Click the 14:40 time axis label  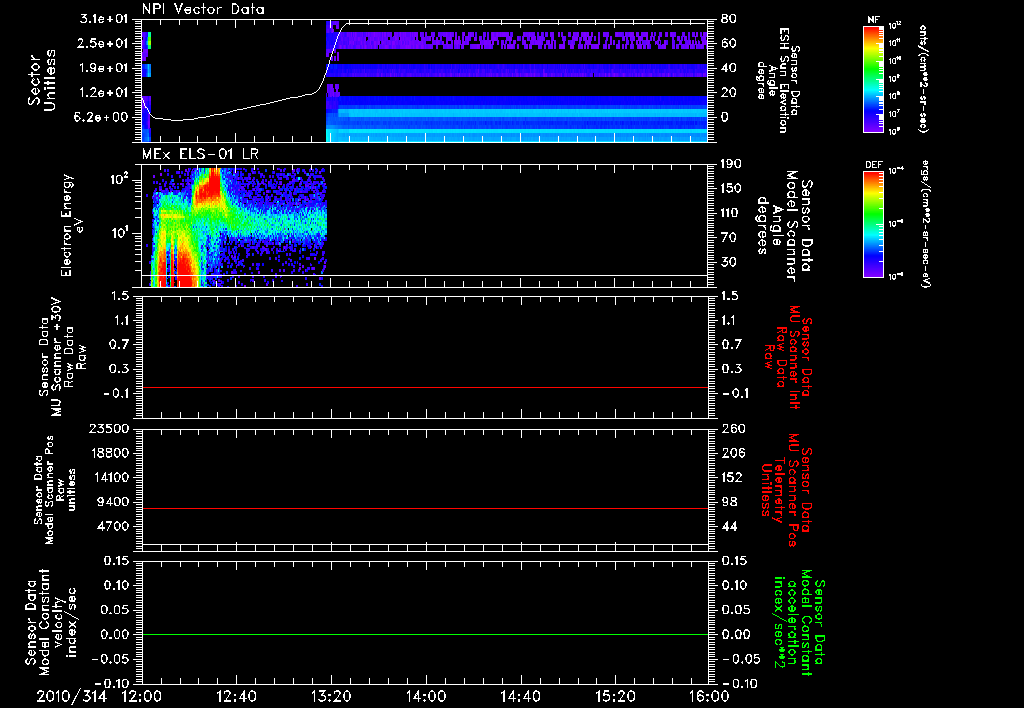[x=520, y=696]
